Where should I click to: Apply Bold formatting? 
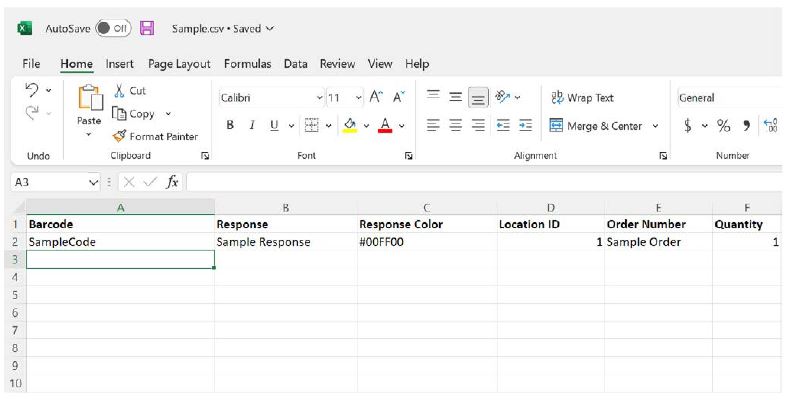point(230,126)
